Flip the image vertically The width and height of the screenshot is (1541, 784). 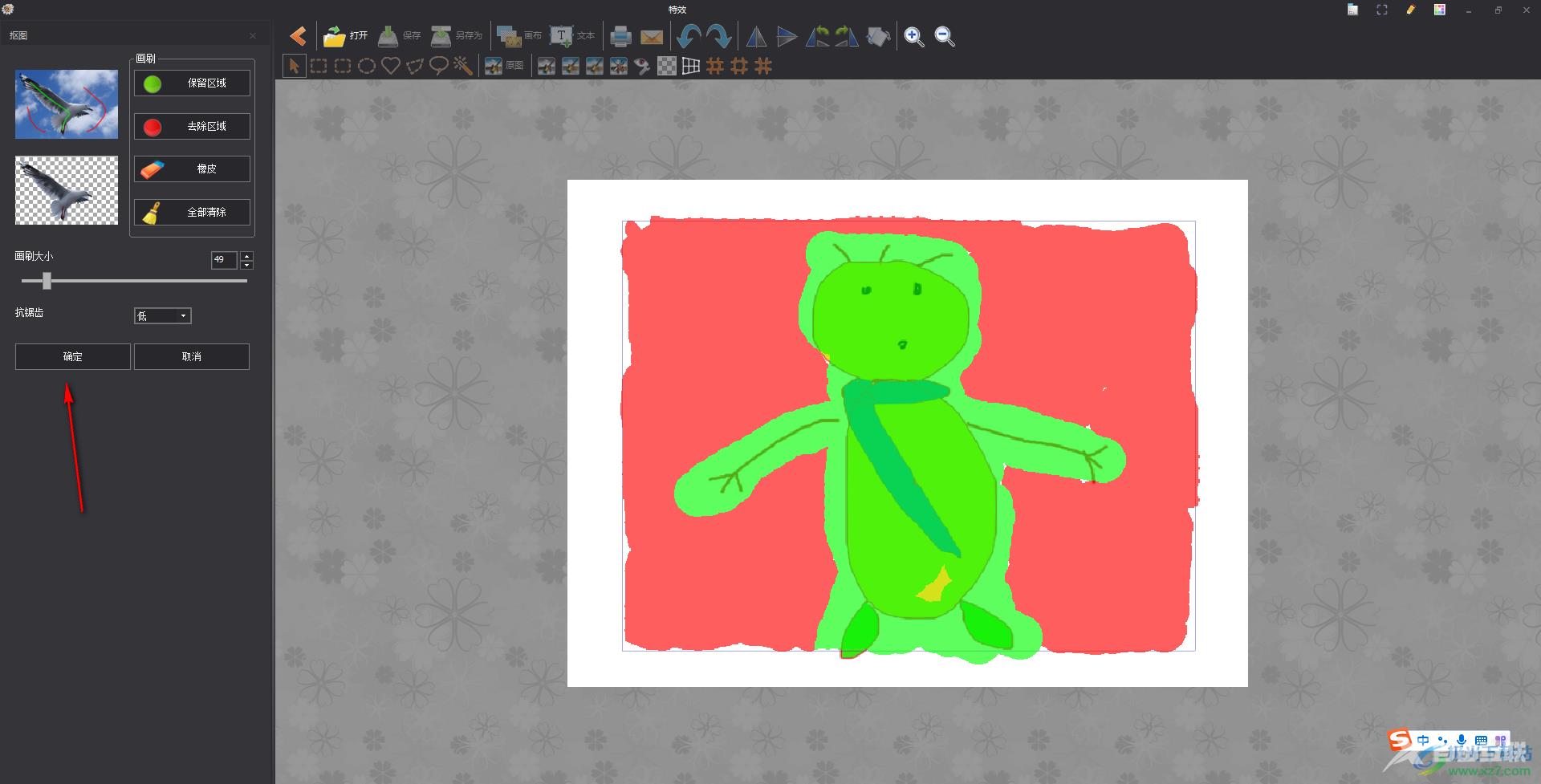pos(787,36)
